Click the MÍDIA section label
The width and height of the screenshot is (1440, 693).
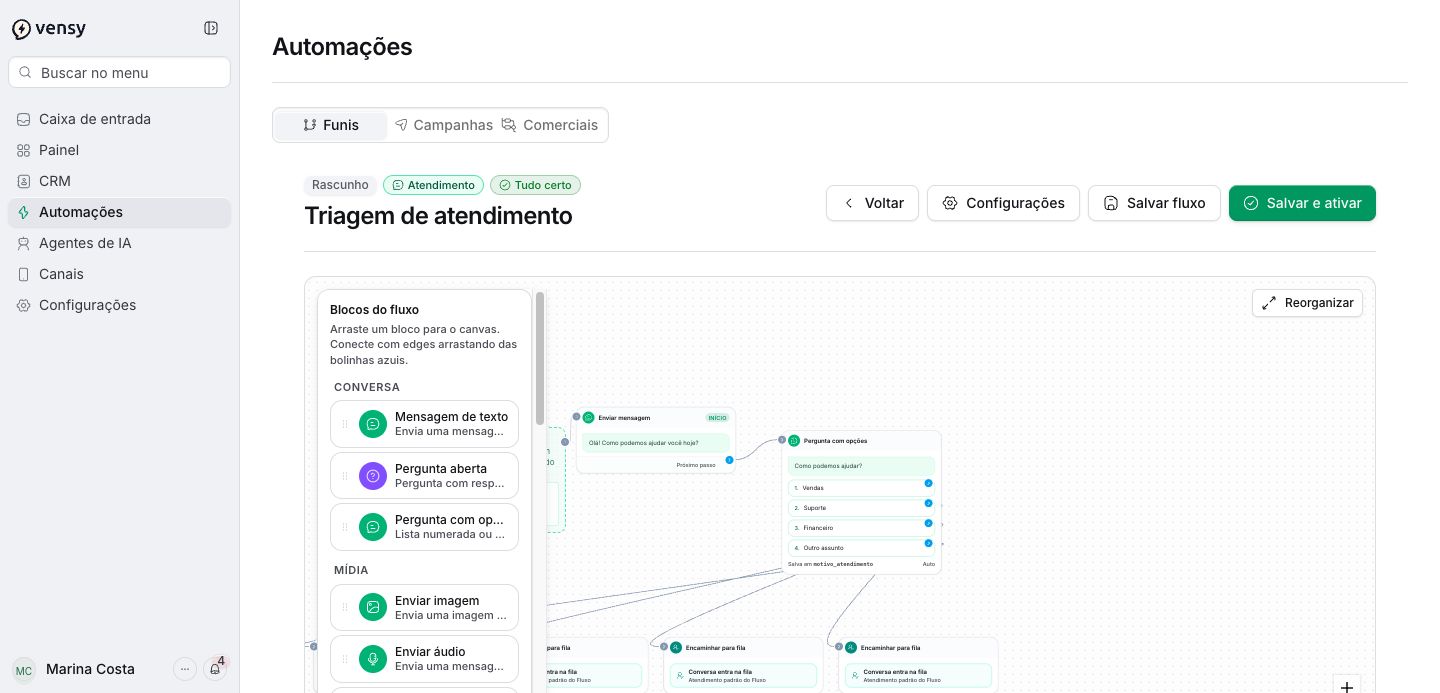tap(351, 570)
